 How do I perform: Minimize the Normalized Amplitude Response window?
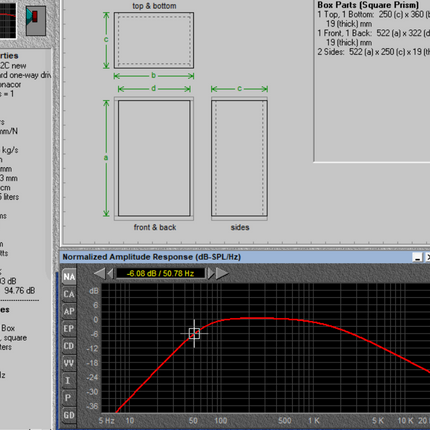417,257
